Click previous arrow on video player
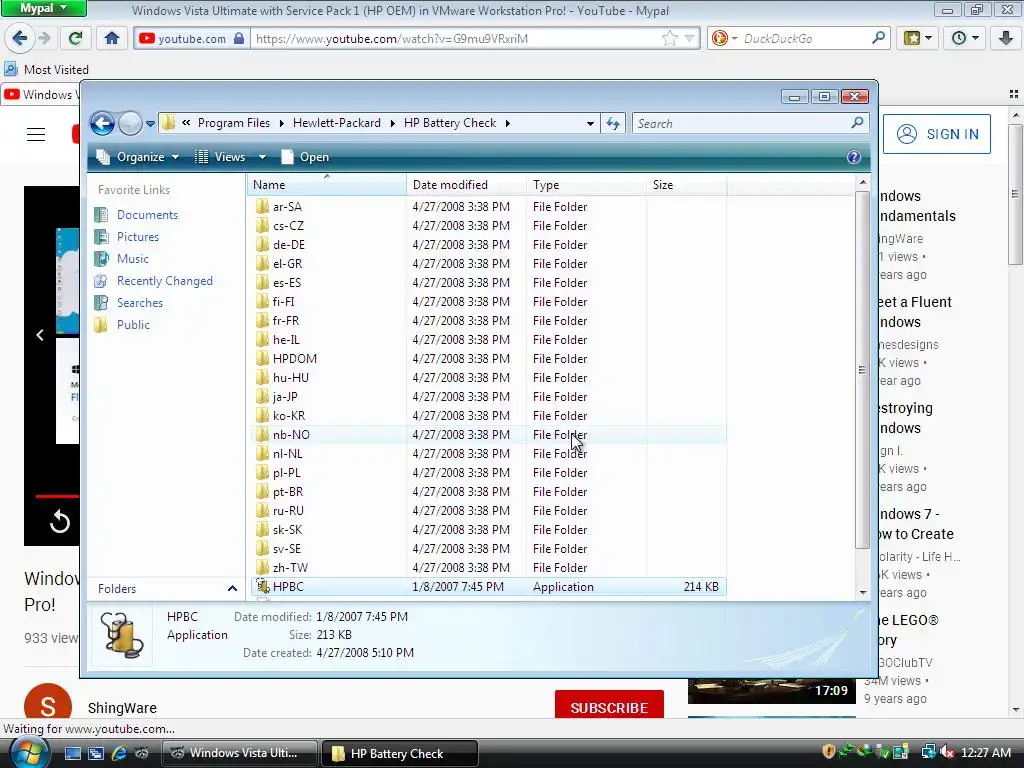 pos(40,335)
